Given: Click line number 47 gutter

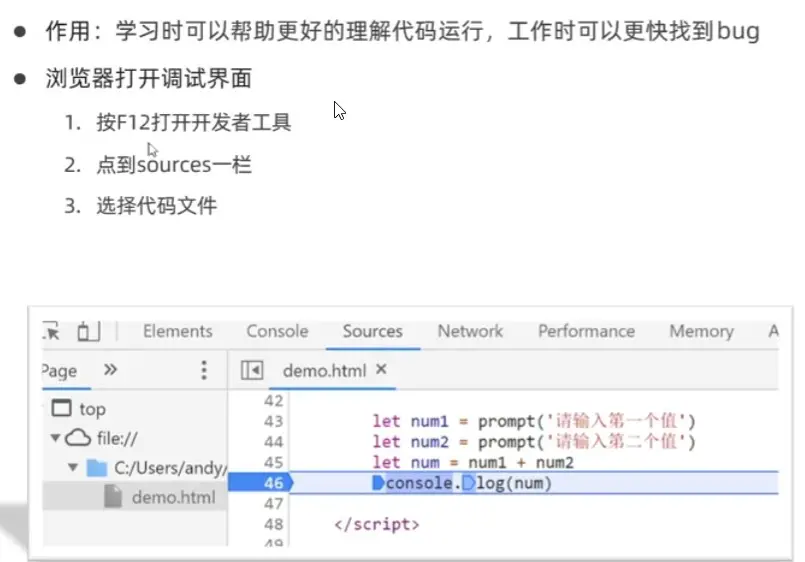Looking at the screenshot, I should [274, 503].
